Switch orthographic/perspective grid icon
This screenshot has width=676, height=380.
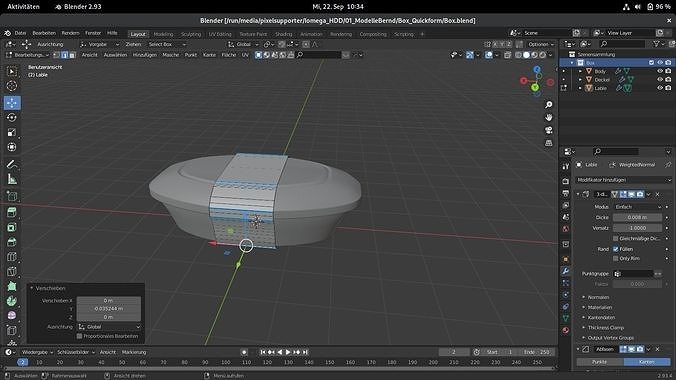coord(548,143)
